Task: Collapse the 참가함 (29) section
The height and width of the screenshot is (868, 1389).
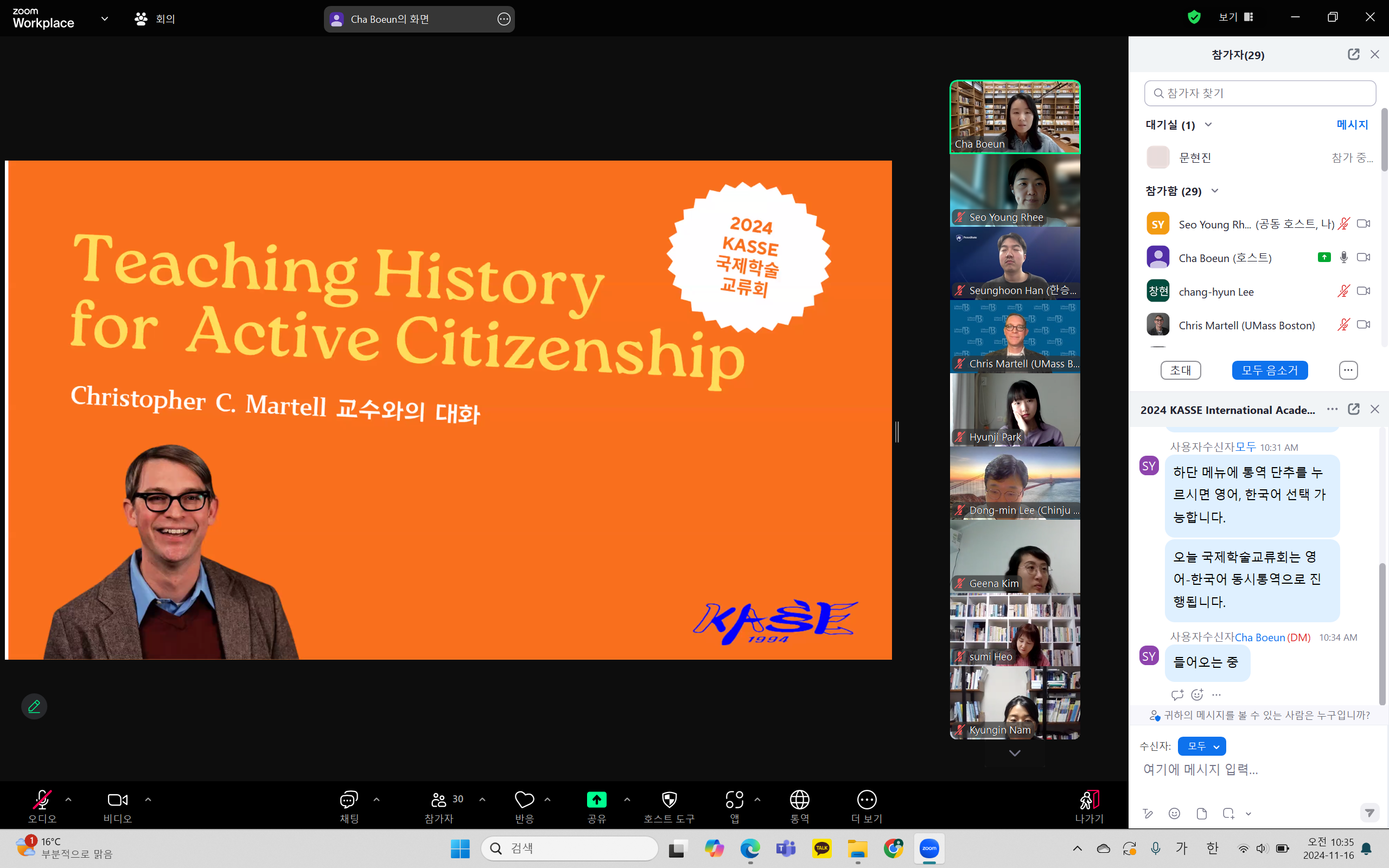Action: tap(1214, 190)
